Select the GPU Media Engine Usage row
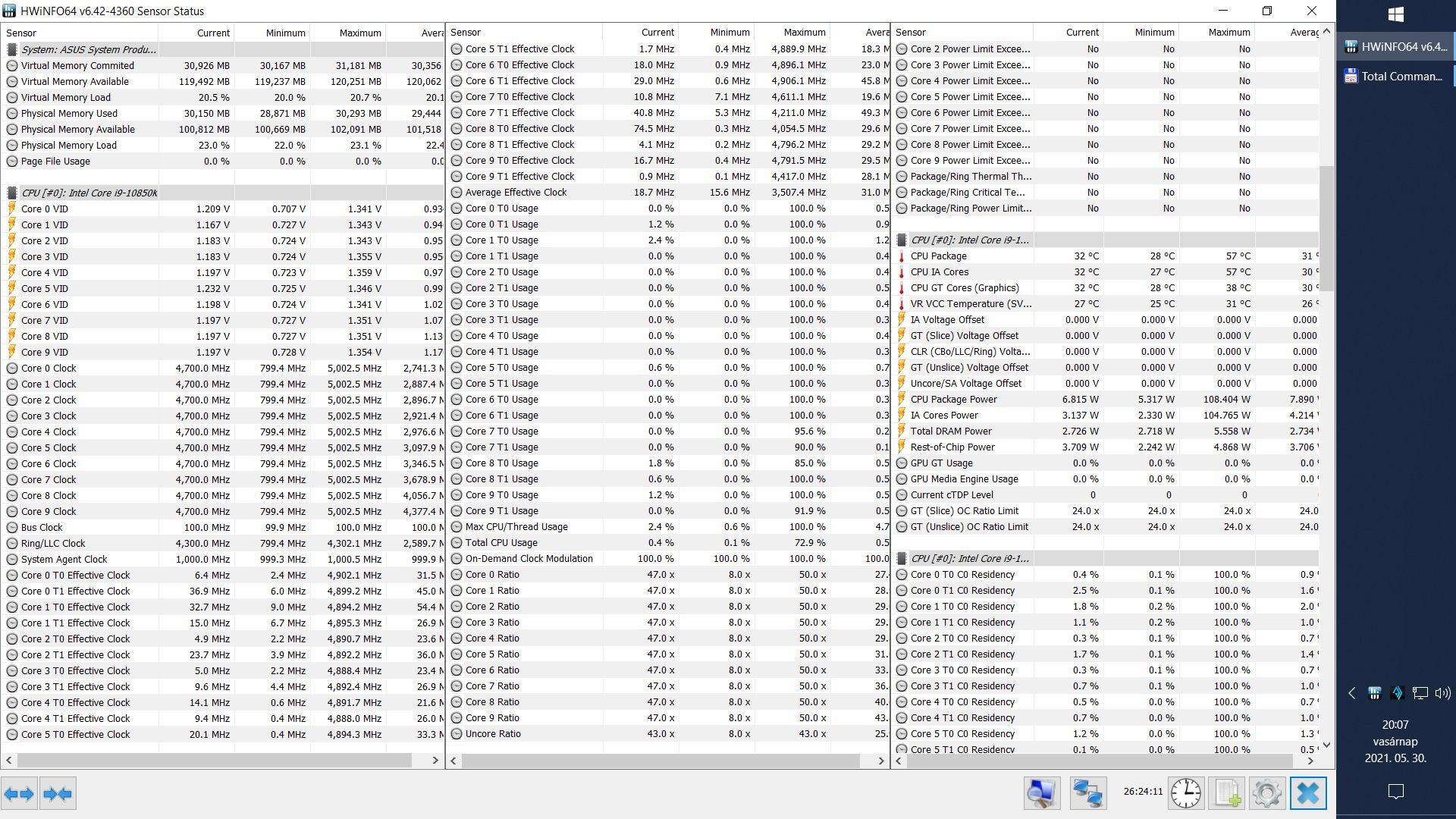Viewport: 1456px width, 819px height. 1106,479
